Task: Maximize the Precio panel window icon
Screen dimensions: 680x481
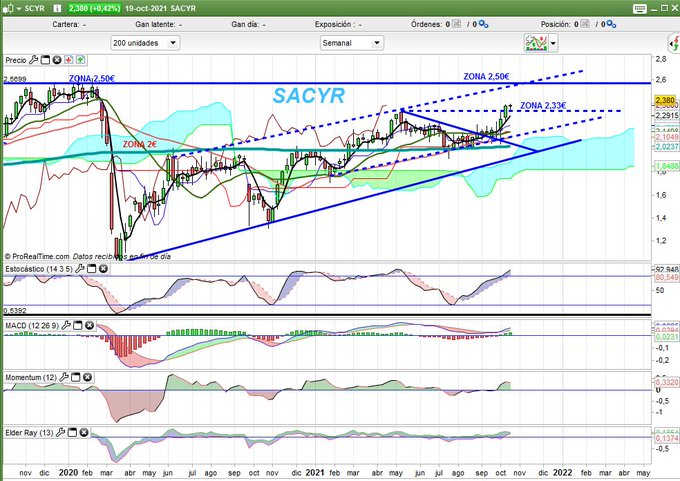Action: pos(46,60)
